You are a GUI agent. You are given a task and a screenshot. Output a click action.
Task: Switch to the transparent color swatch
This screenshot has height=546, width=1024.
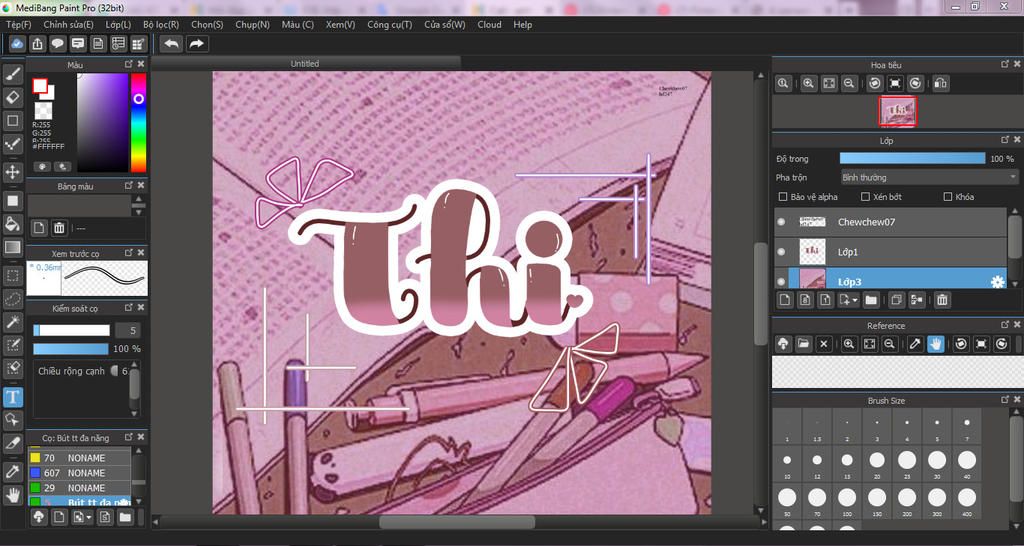(43, 110)
